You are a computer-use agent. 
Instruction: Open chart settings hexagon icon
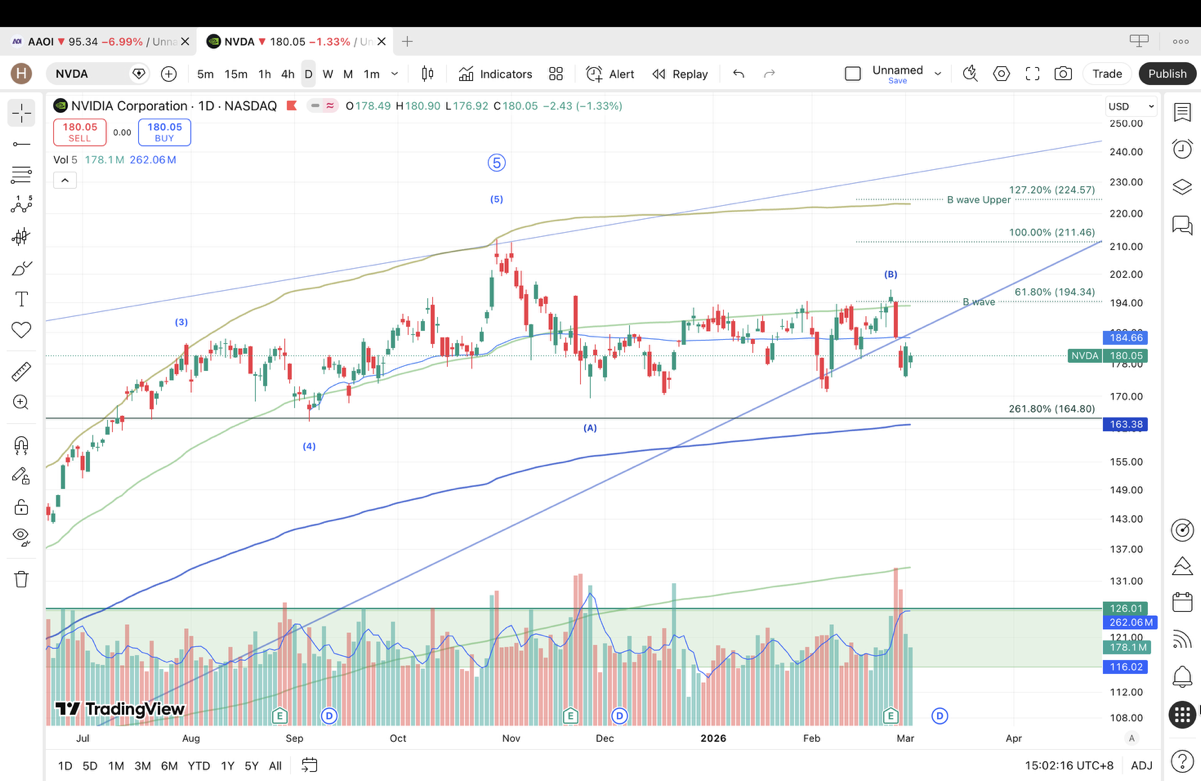[1001, 74]
